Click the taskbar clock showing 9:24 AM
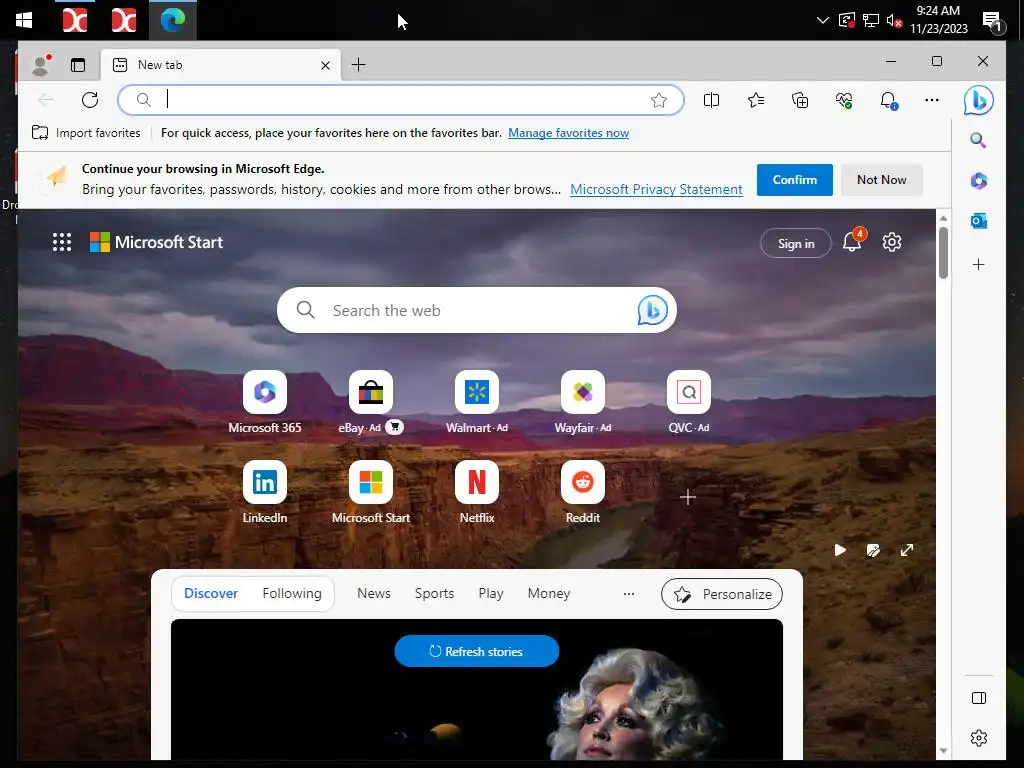Screen dimensions: 1024x768 click(x=938, y=20)
